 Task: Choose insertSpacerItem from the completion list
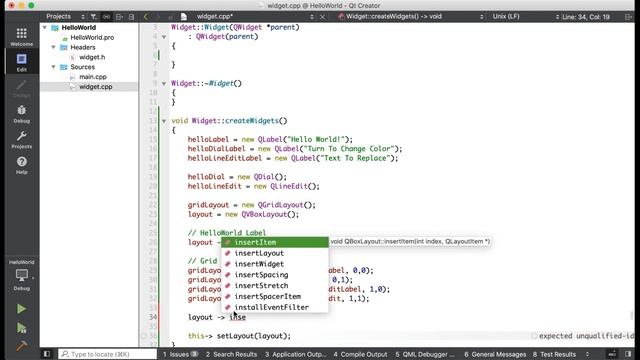click(x=275, y=296)
